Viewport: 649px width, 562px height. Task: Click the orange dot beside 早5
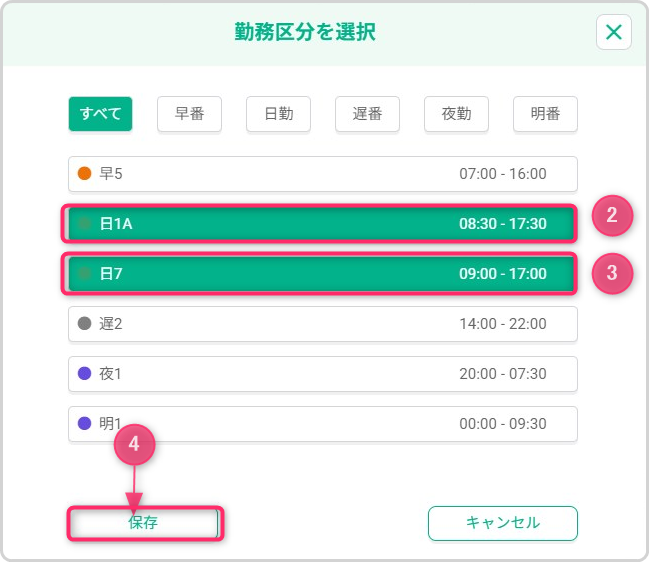[85, 174]
